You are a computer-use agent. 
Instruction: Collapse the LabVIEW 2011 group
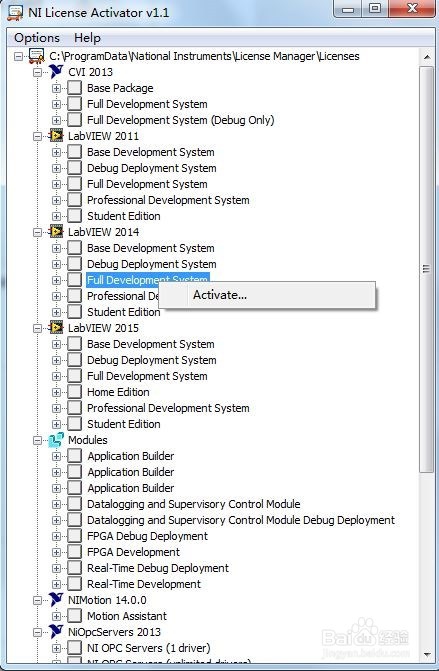coord(38,136)
